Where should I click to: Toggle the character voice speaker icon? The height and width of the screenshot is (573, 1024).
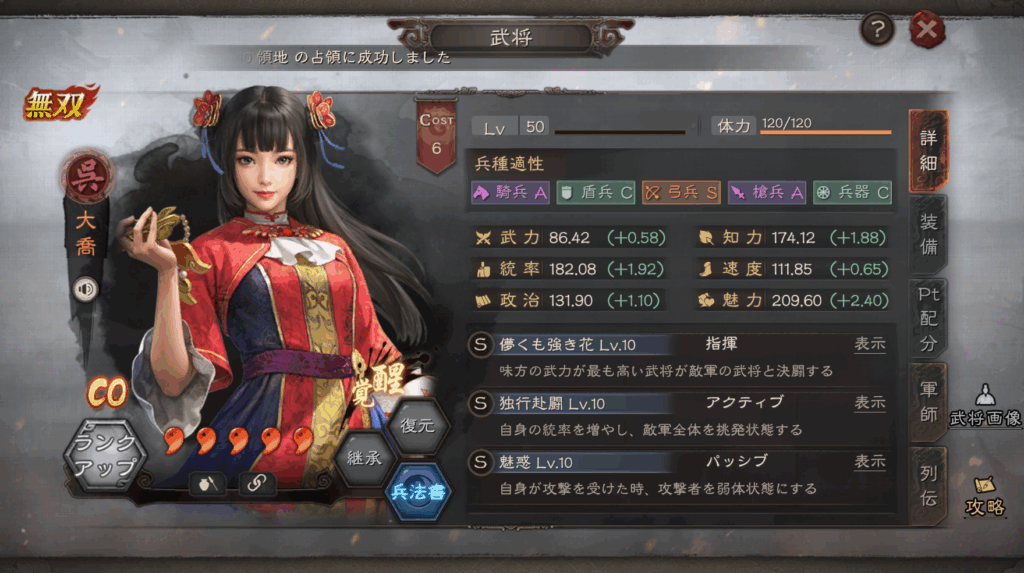86,289
